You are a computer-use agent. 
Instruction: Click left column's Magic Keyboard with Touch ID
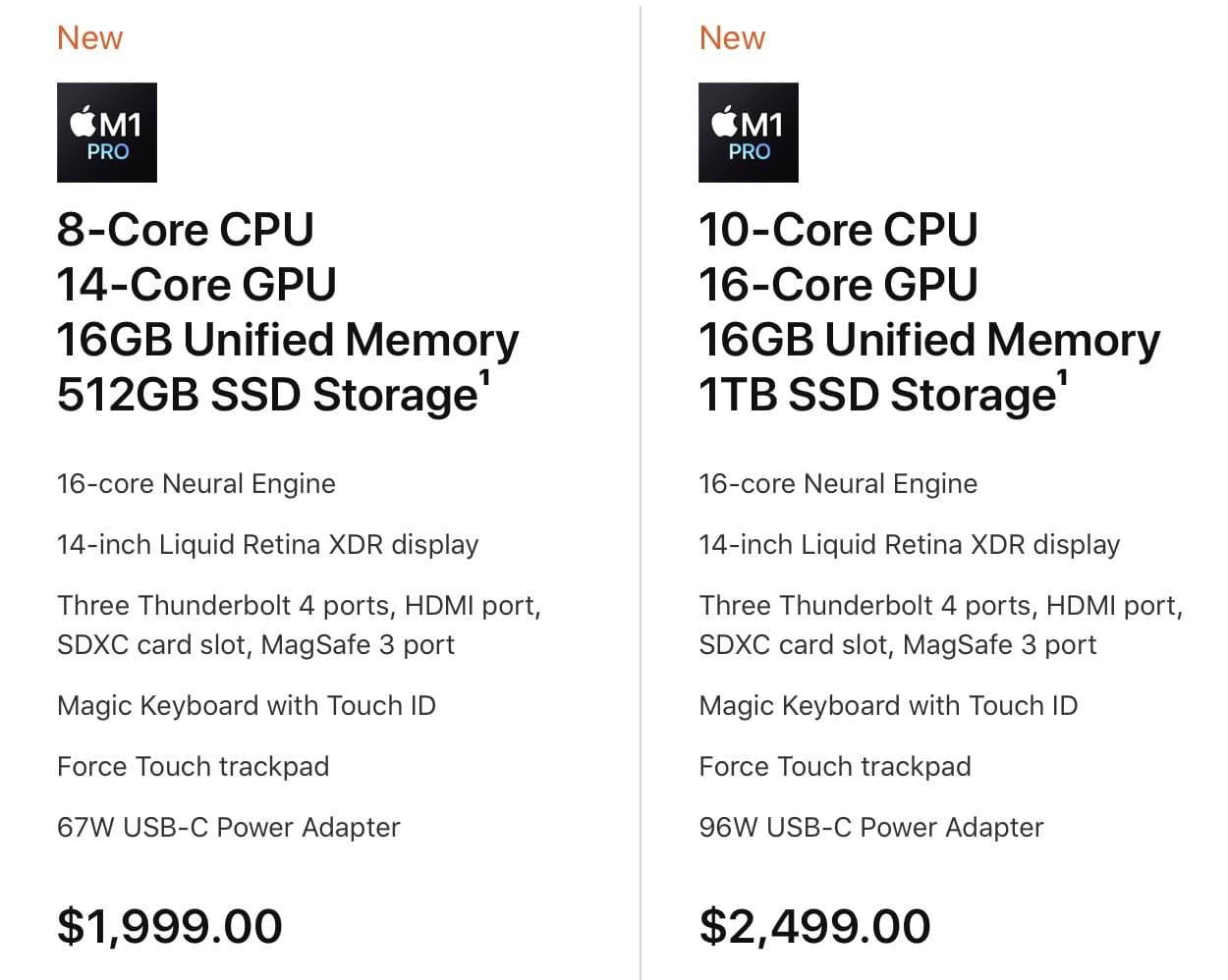[x=247, y=706]
